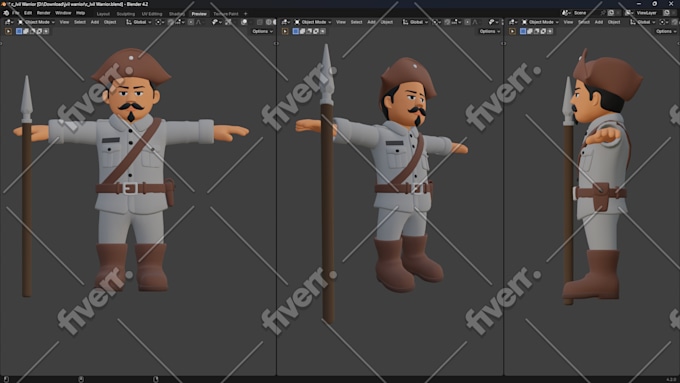This screenshot has width=680, height=383.
Task: Open Object Mode dropdown in middle viewport
Action: coord(313,22)
